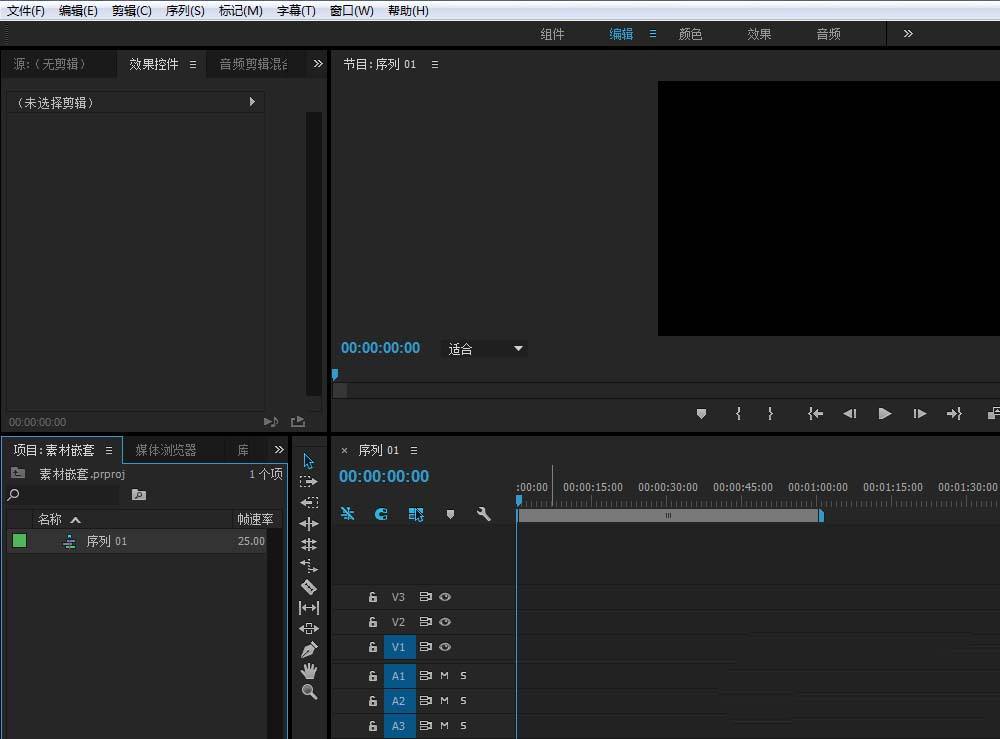Select the Razor tool

coord(309,588)
